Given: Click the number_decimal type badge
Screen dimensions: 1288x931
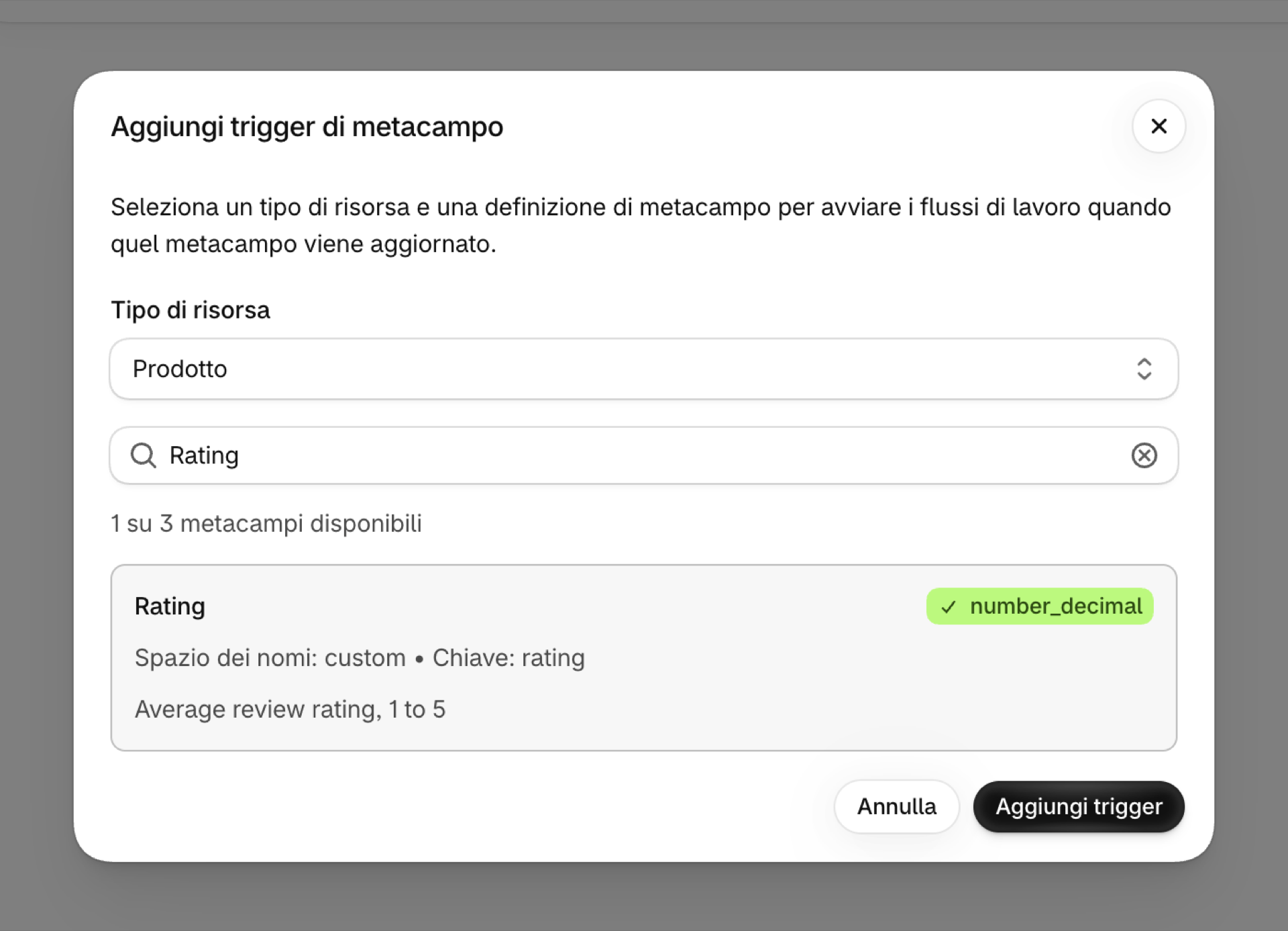Looking at the screenshot, I should click(1040, 606).
